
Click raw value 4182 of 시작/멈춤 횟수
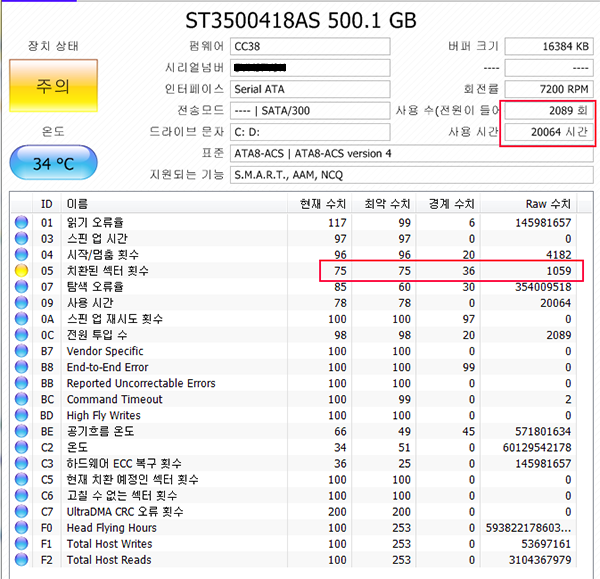click(x=558, y=255)
